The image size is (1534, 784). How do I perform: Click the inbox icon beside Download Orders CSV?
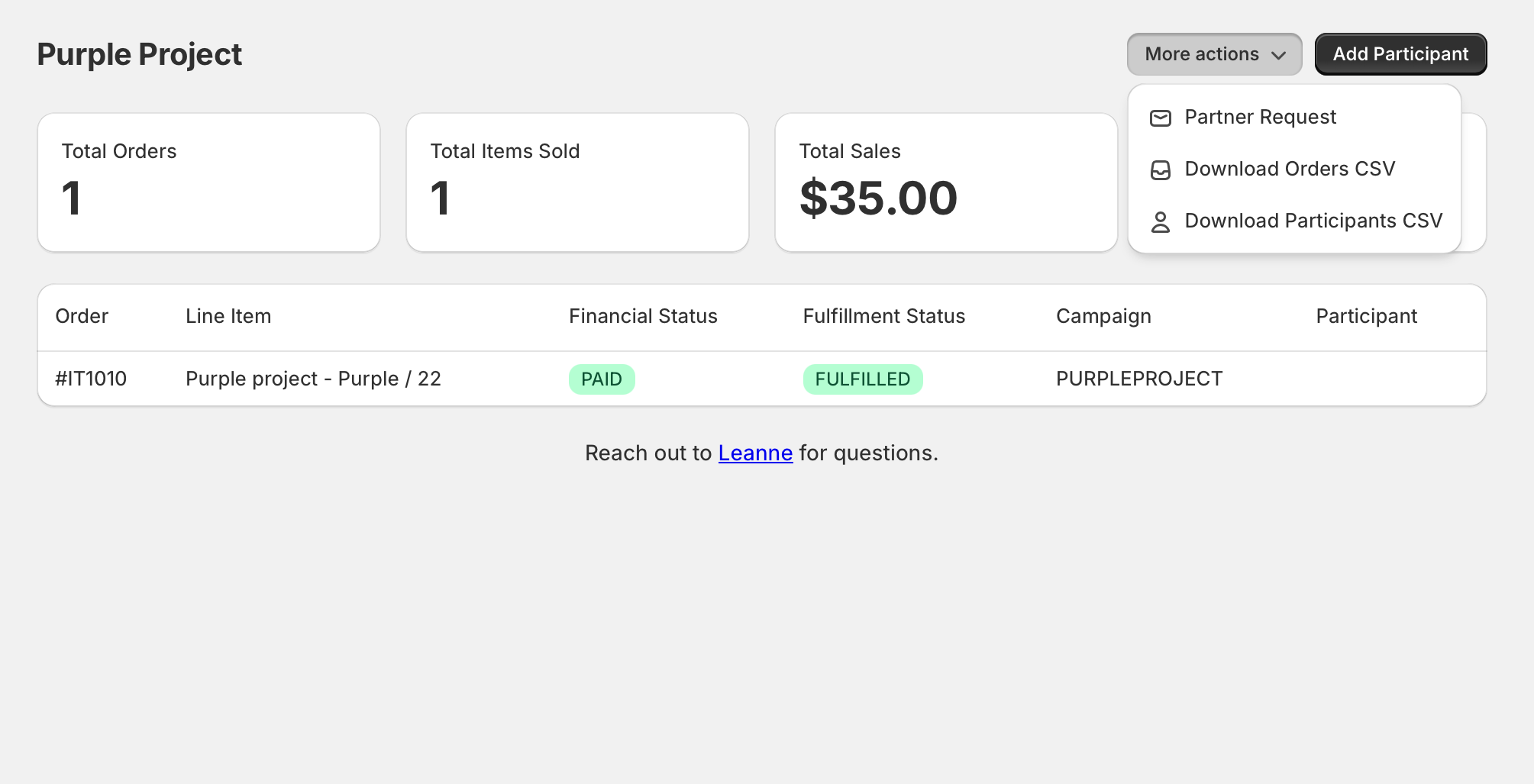tap(1161, 169)
